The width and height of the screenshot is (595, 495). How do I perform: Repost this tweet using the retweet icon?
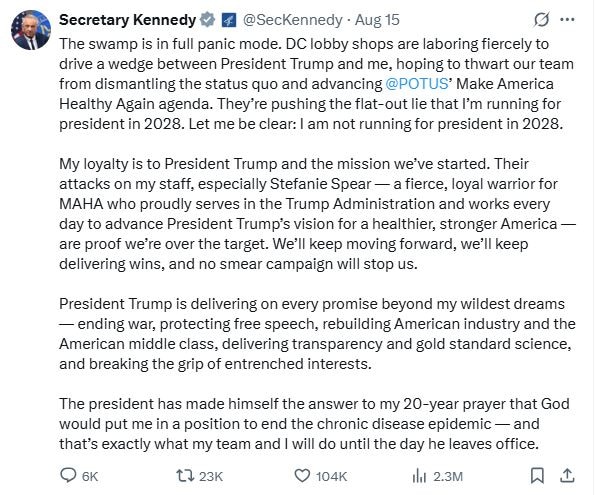(x=185, y=476)
